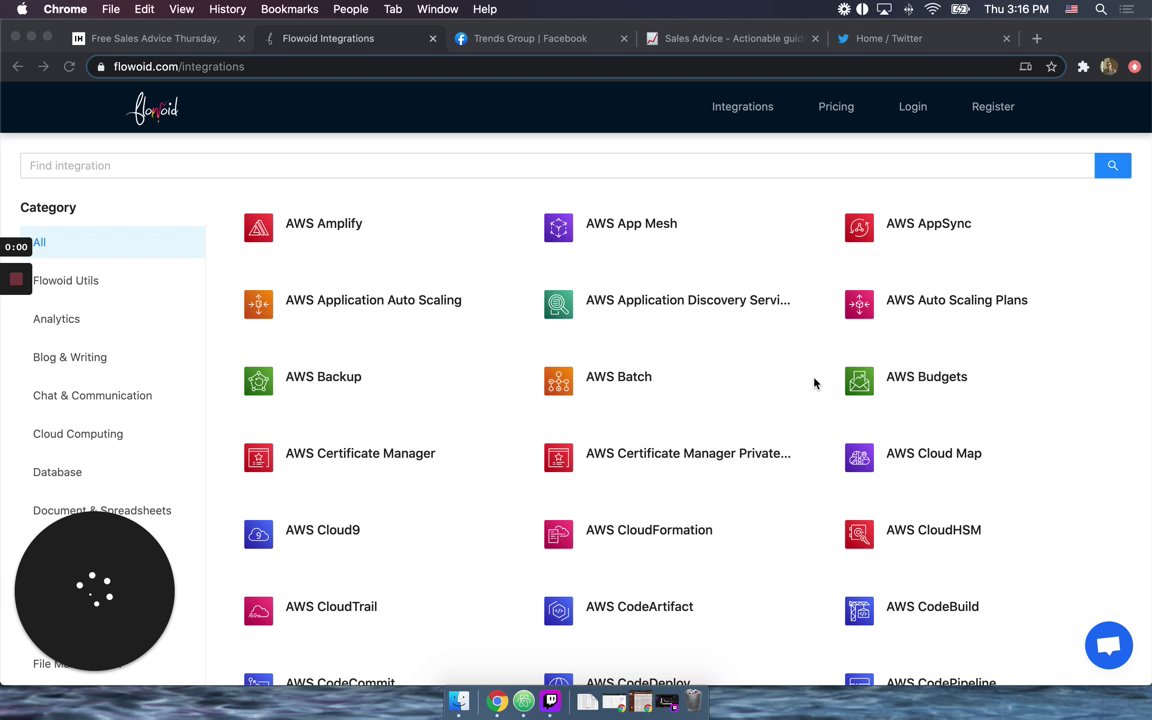This screenshot has width=1152, height=720.
Task: Click the Login link
Action: pyautogui.click(x=912, y=107)
